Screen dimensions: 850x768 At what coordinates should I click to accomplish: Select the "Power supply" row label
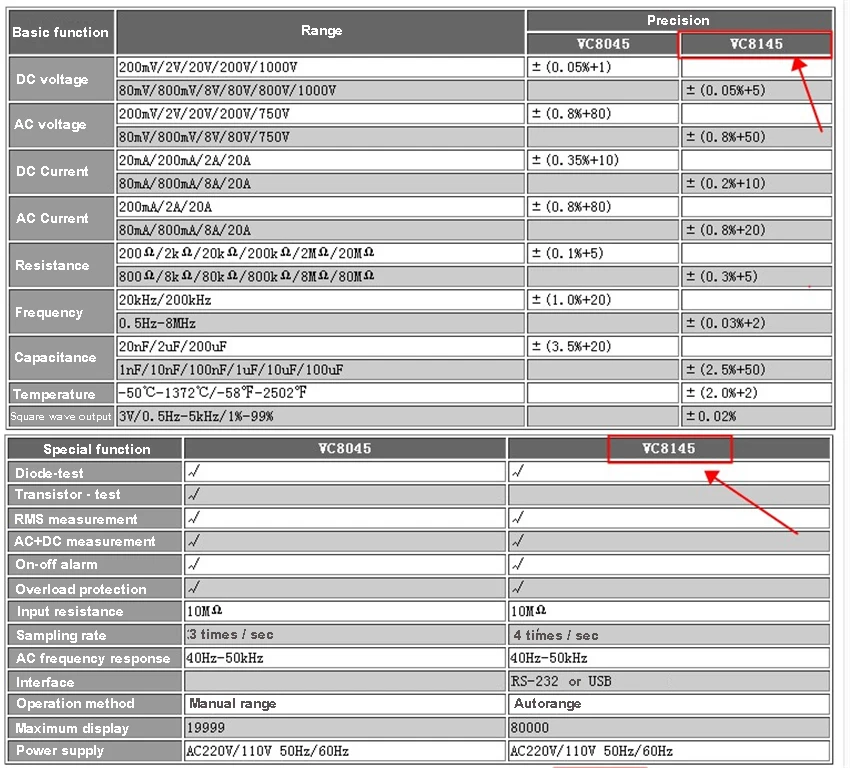pos(95,751)
